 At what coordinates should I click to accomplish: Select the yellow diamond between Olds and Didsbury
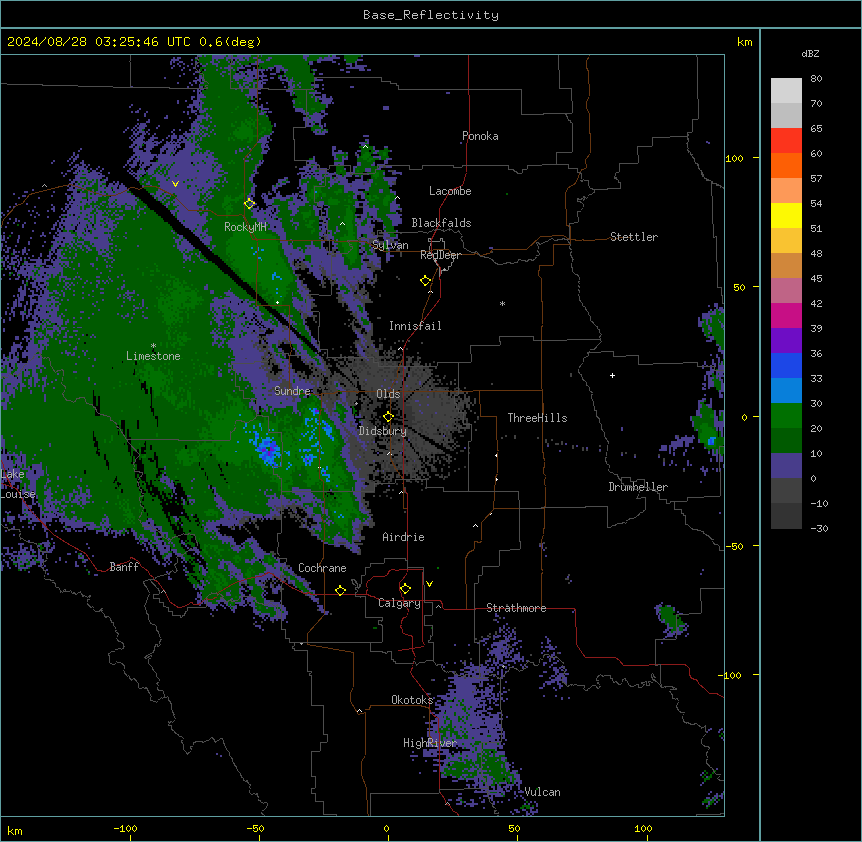[x=388, y=416]
